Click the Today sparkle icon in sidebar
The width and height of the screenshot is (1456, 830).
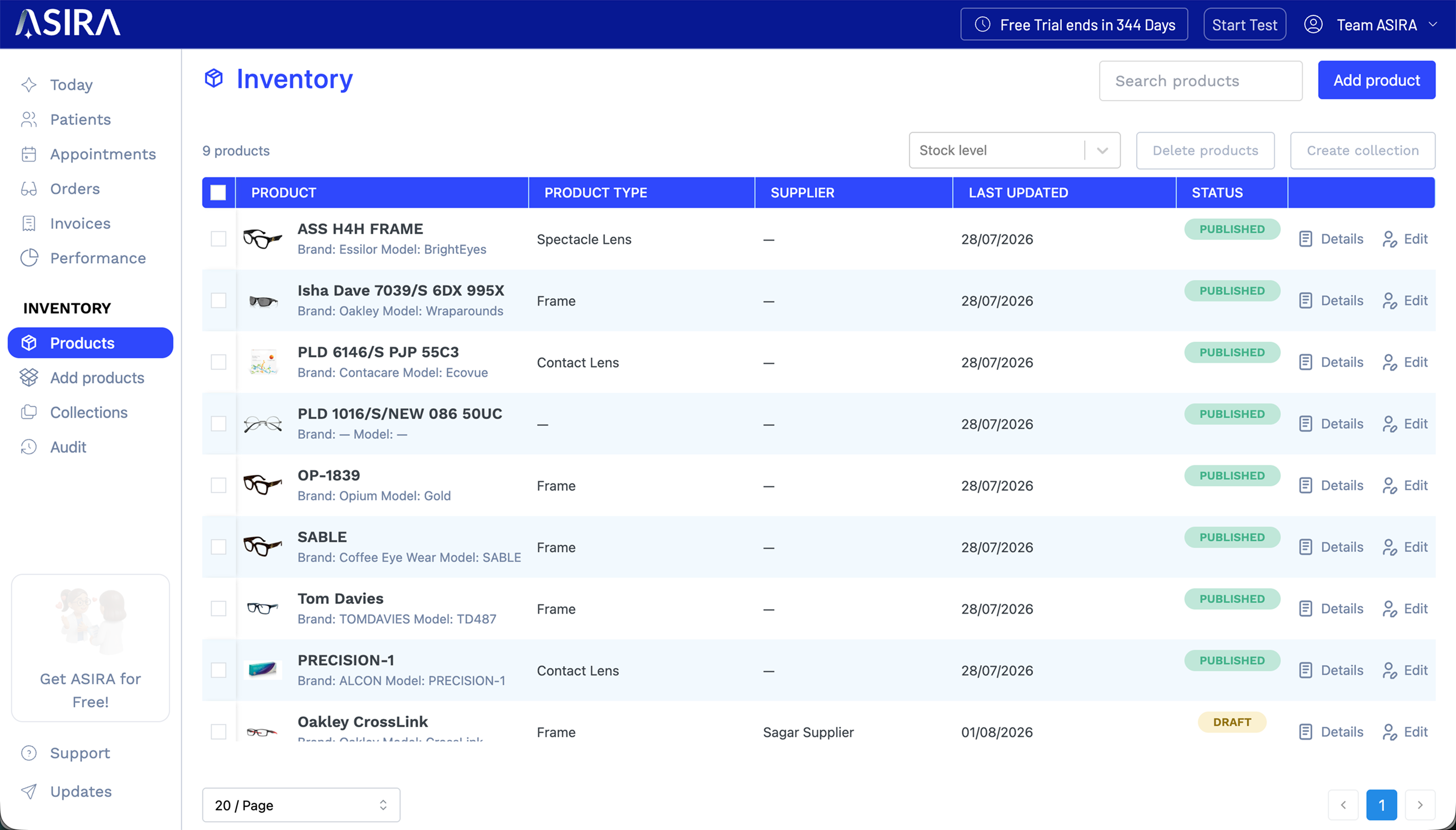pos(29,85)
